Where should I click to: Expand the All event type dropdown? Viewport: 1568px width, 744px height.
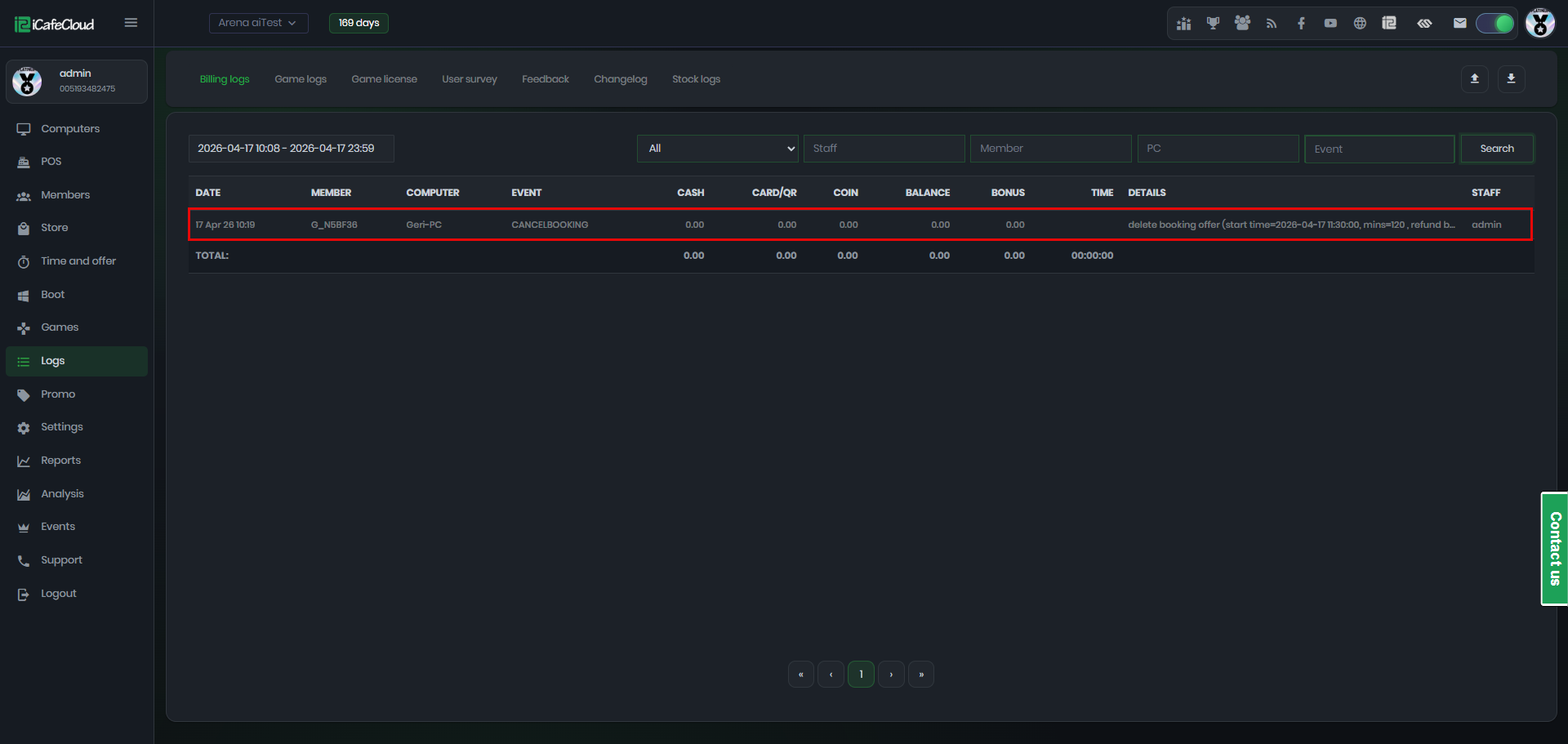(x=718, y=149)
